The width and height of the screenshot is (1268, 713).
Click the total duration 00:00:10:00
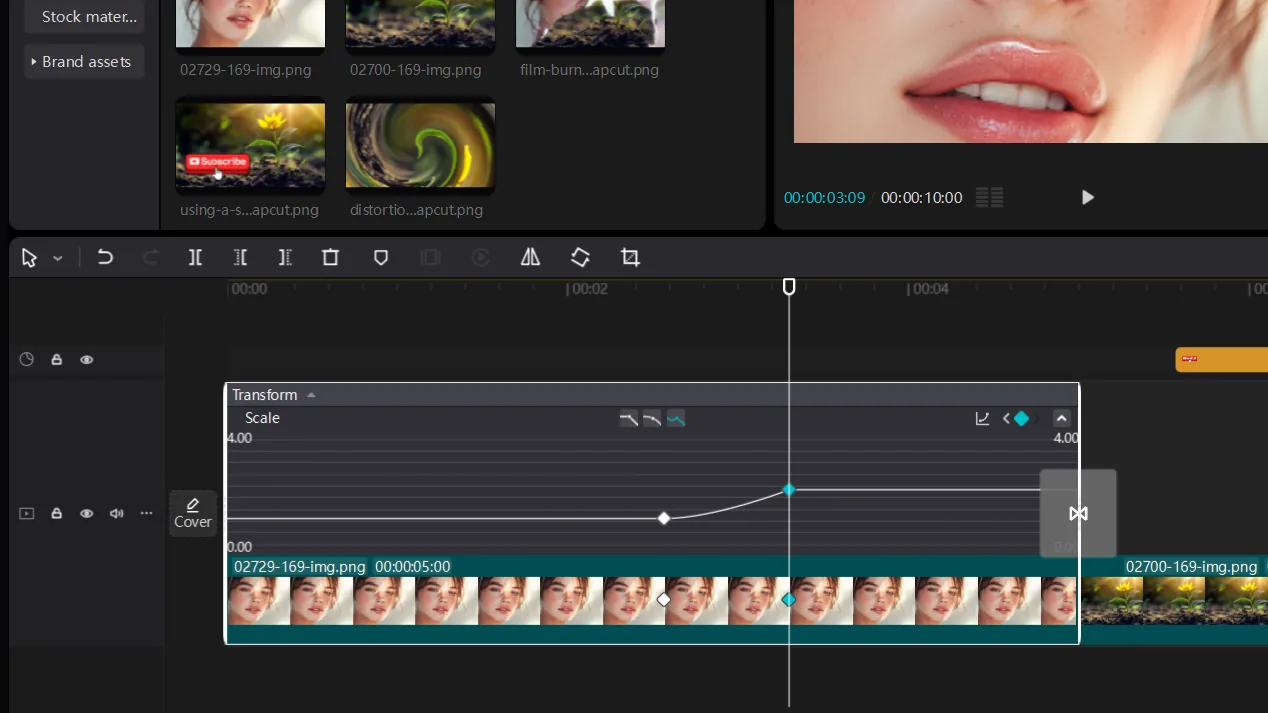[x=921, y=198]
